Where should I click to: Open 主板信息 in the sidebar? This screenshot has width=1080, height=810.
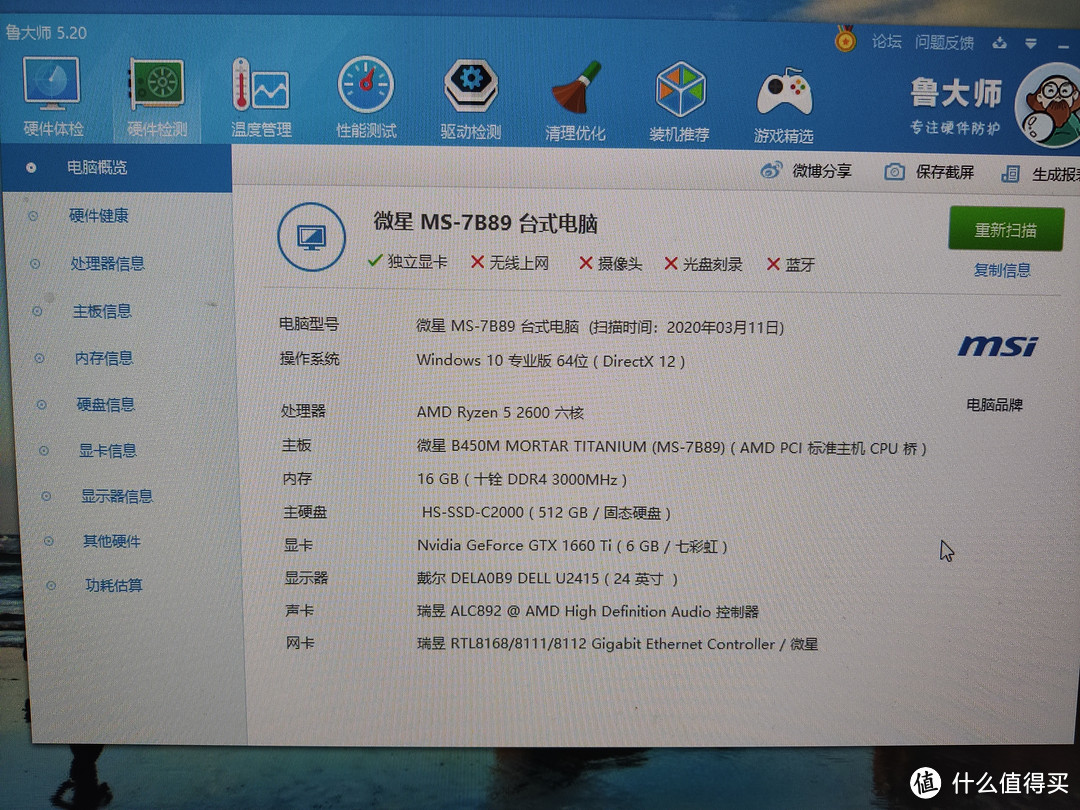pyautogui.click(x=102, y=311)
